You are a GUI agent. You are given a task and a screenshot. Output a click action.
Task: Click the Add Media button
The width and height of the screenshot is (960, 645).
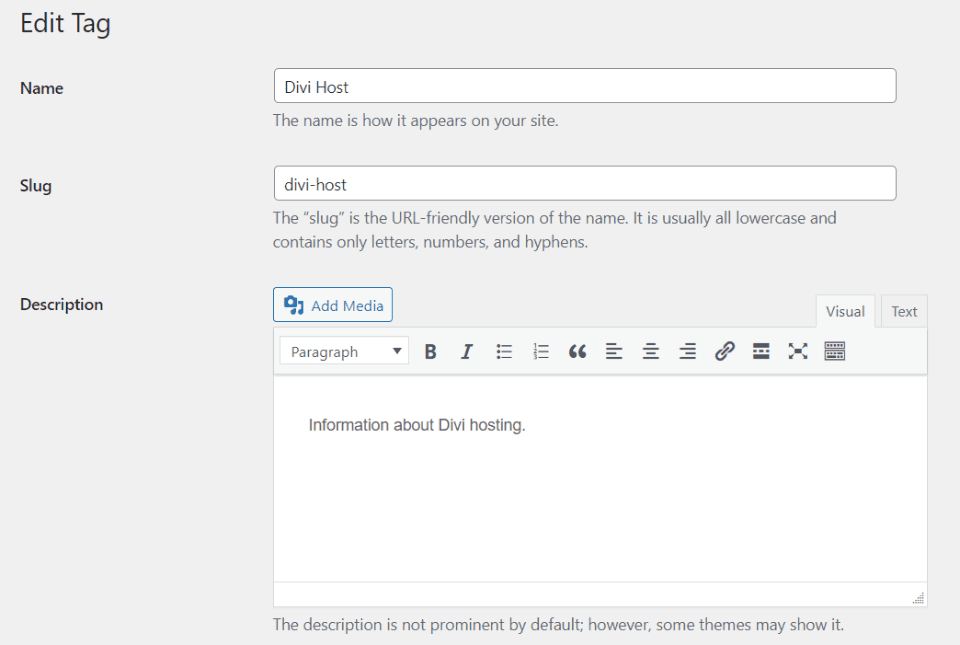click(x=333, y=305)
